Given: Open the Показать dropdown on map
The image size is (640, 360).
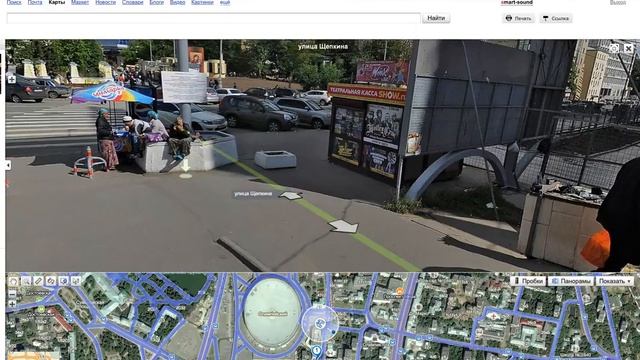Looking at the screenshot, I should 615,281.
